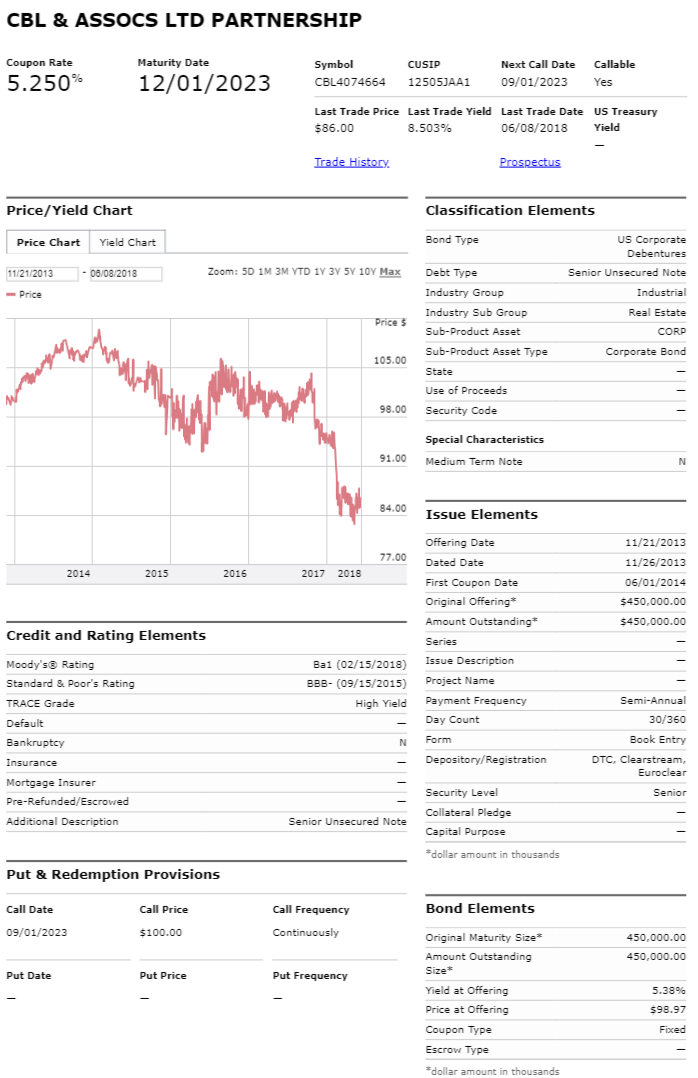
Task: Set chart zoom to YTD
Action: [x=301, y=272]
